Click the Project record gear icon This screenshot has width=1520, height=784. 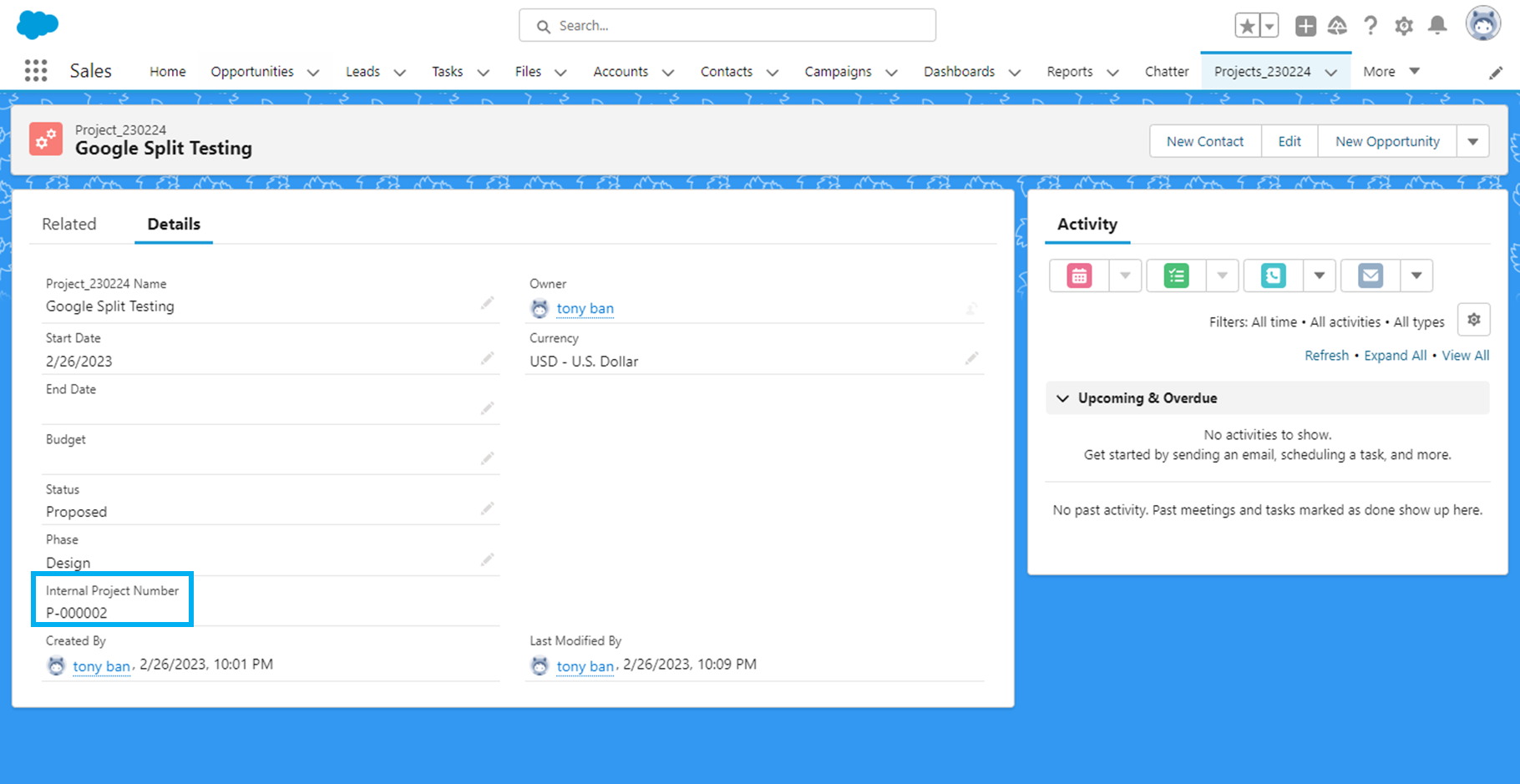click(x=46, y=139)
